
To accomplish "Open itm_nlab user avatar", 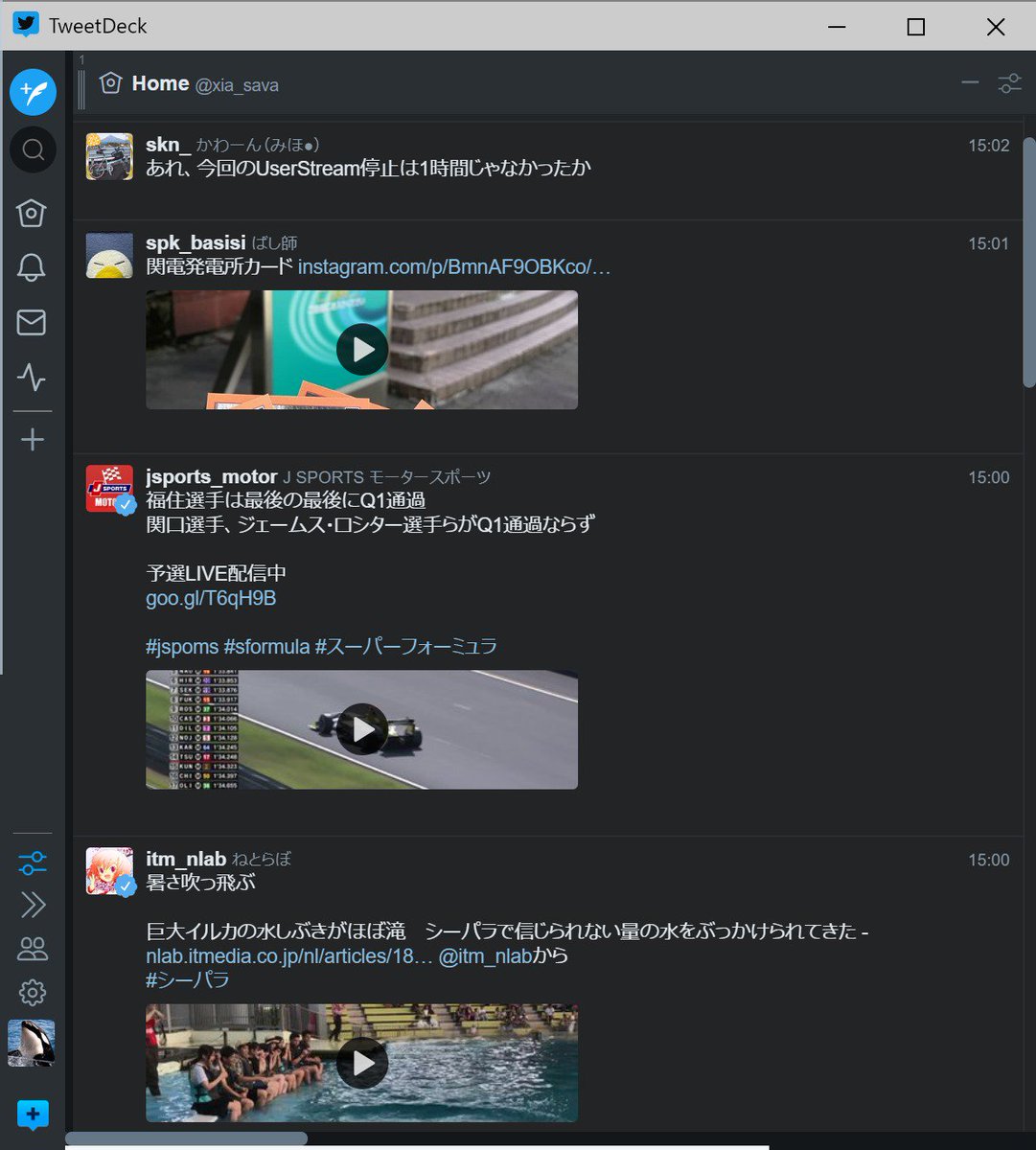I will pyautogui.click(x=109, y=870).
